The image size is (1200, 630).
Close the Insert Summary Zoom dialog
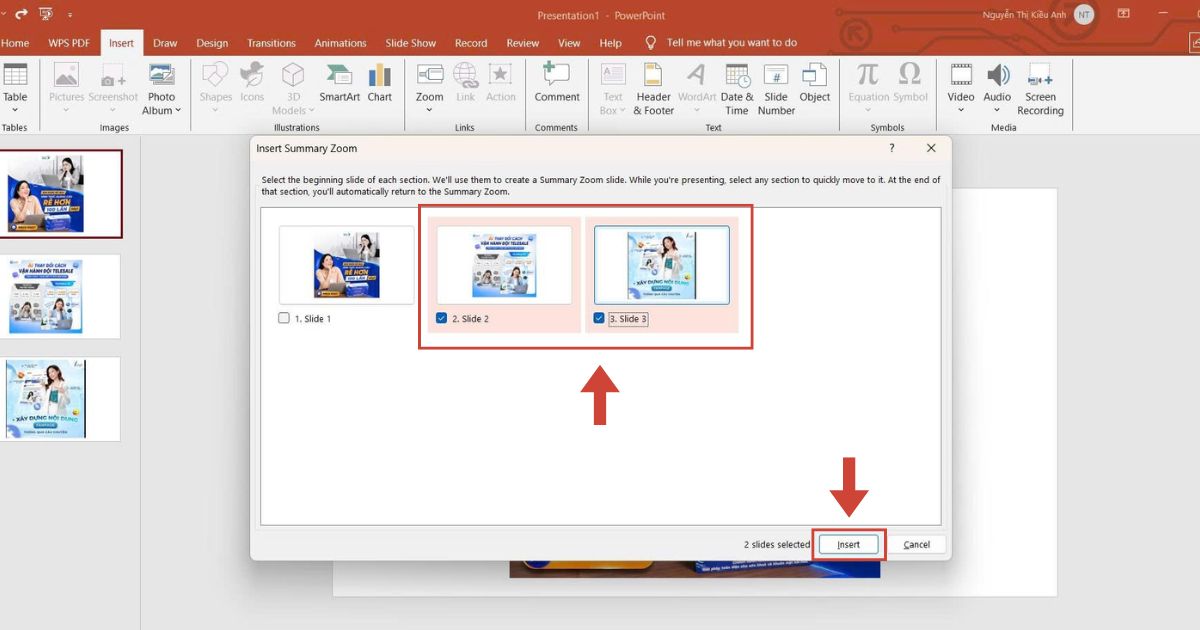coord(931,148)
